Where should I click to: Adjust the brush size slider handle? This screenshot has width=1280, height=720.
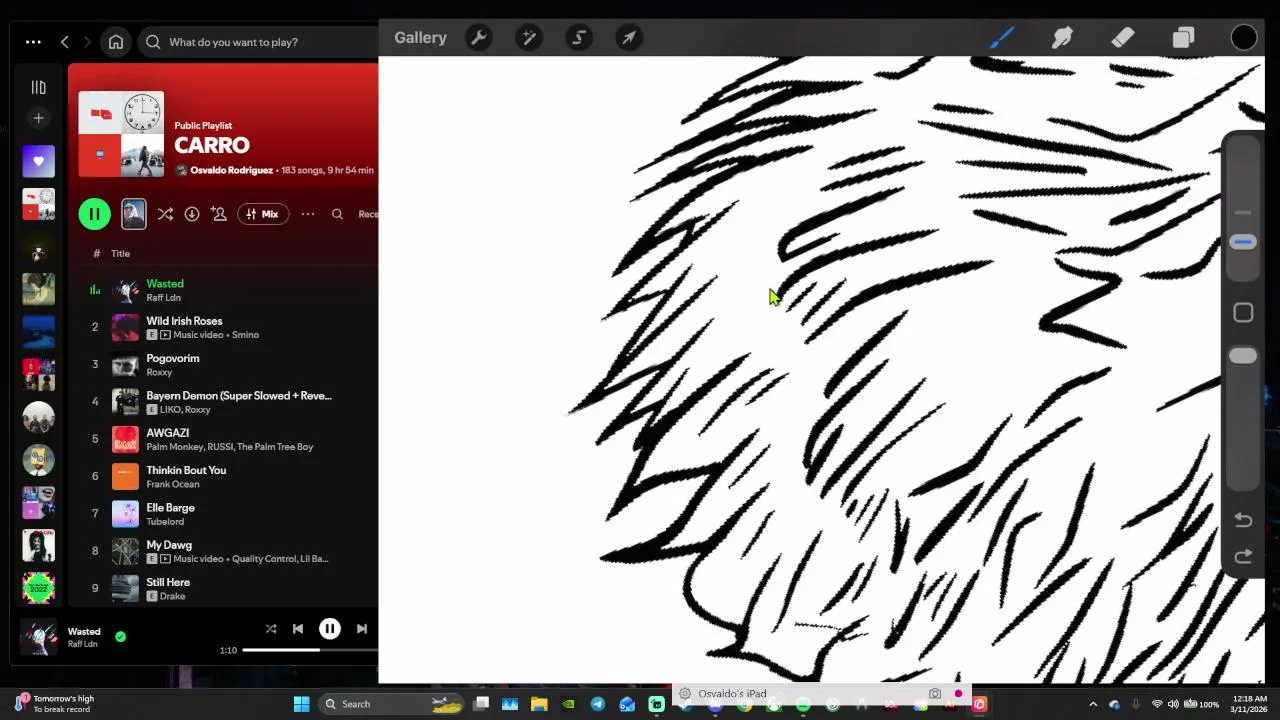pyautogui.click(x=1243, y=242)
